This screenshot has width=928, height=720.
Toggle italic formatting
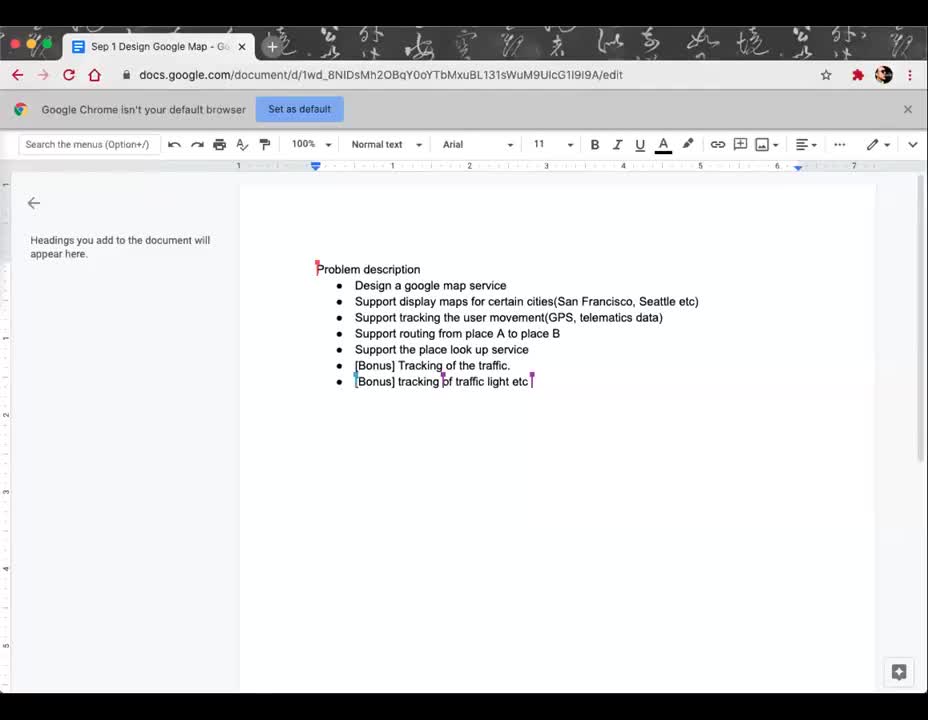click(x=617, y=144)
